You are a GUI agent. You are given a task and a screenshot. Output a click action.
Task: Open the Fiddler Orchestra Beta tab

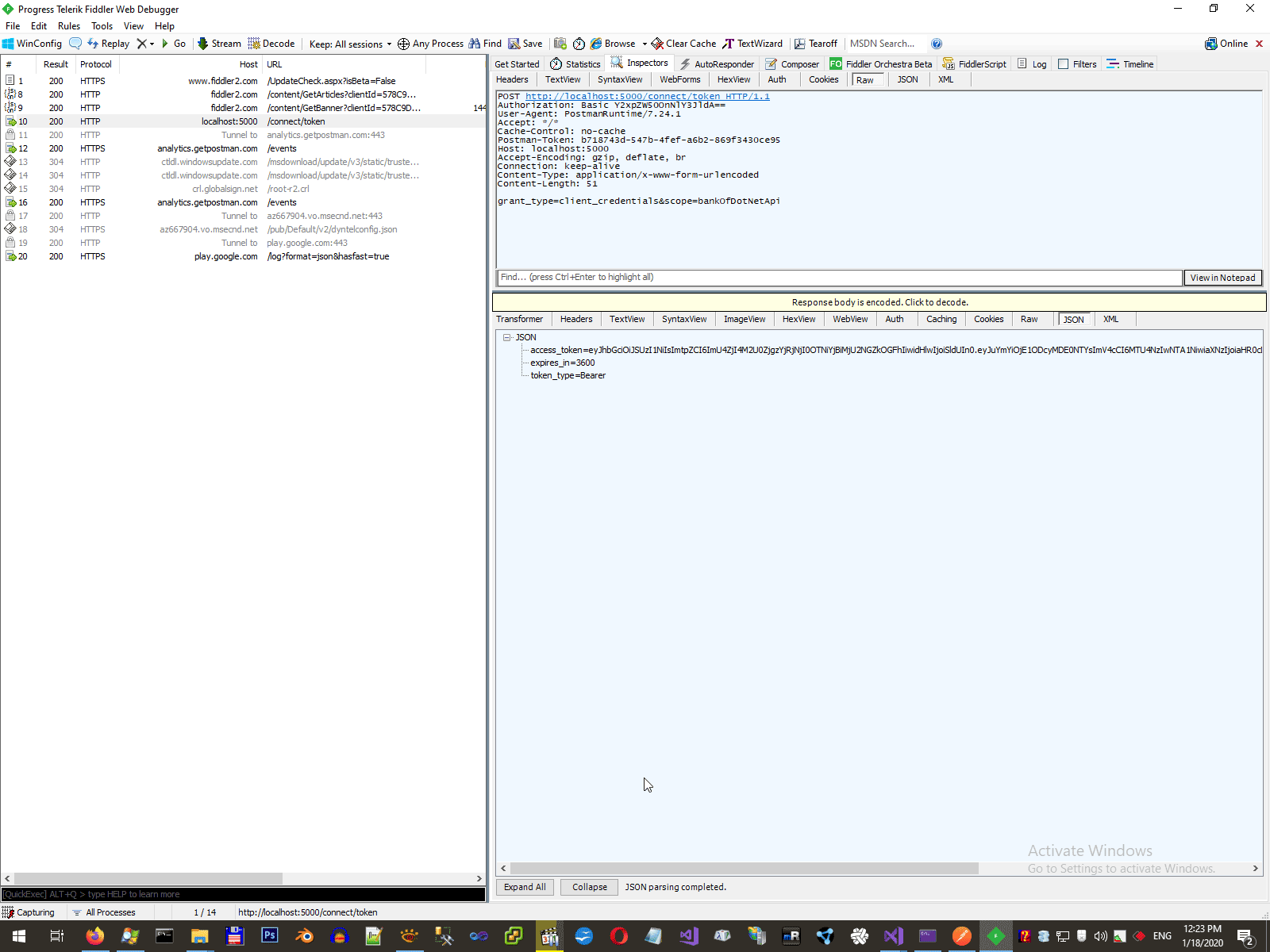click(881, 64)
